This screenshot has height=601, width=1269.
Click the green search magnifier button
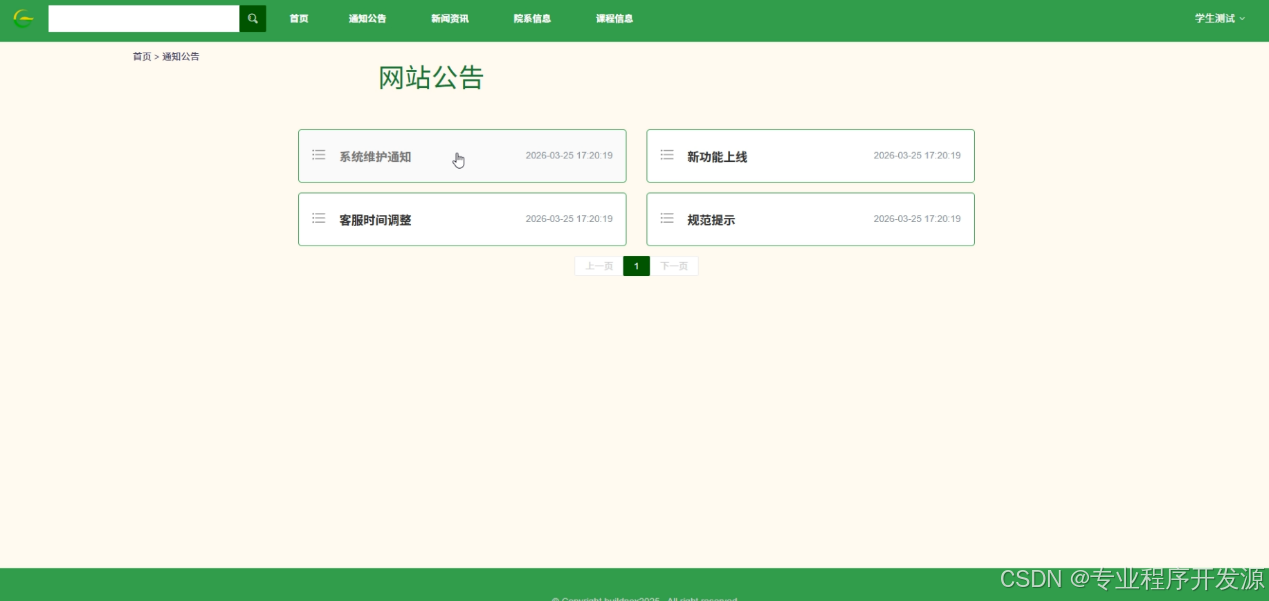253,18
